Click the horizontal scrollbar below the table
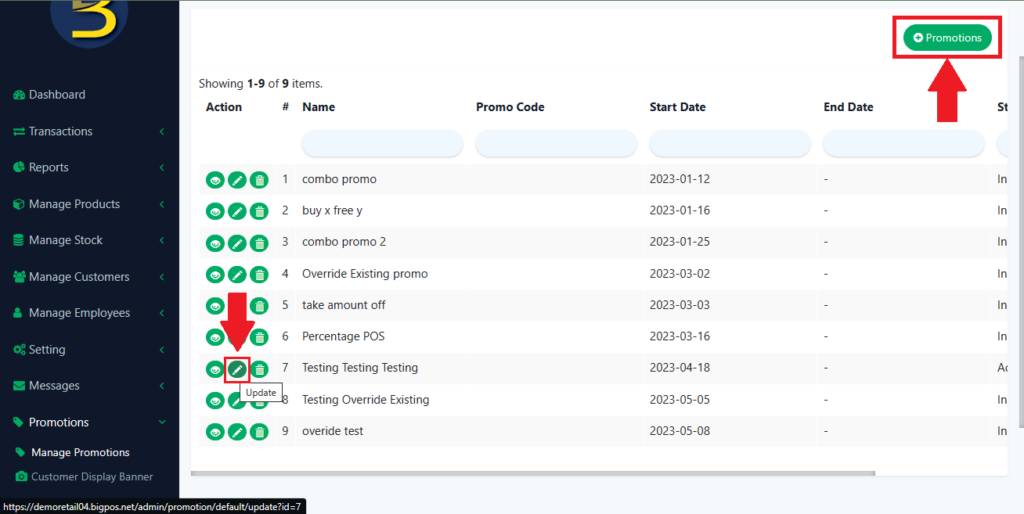The width and height of the screenshot is (1024, 514). (532, 473)
